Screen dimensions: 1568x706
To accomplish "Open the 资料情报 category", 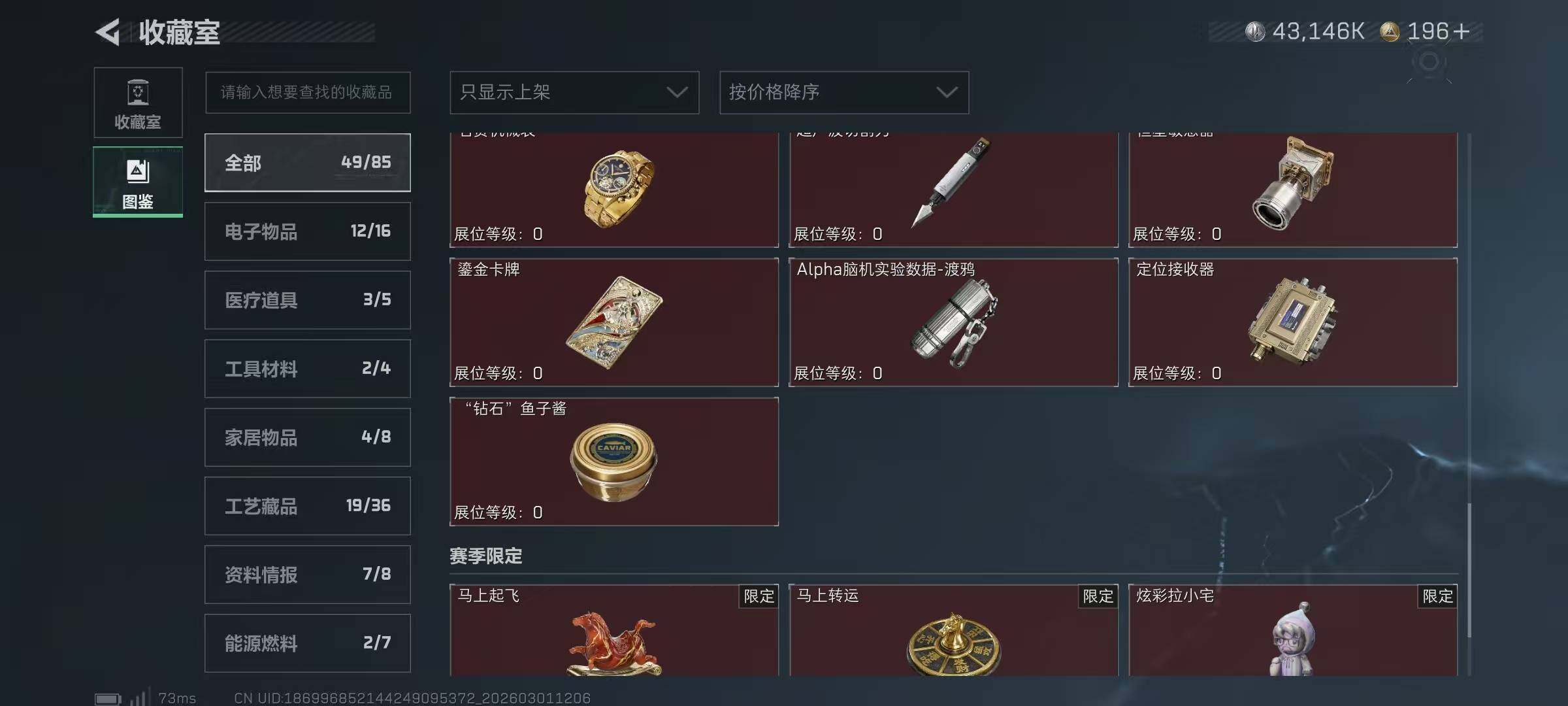I will (x=308, y=575).
